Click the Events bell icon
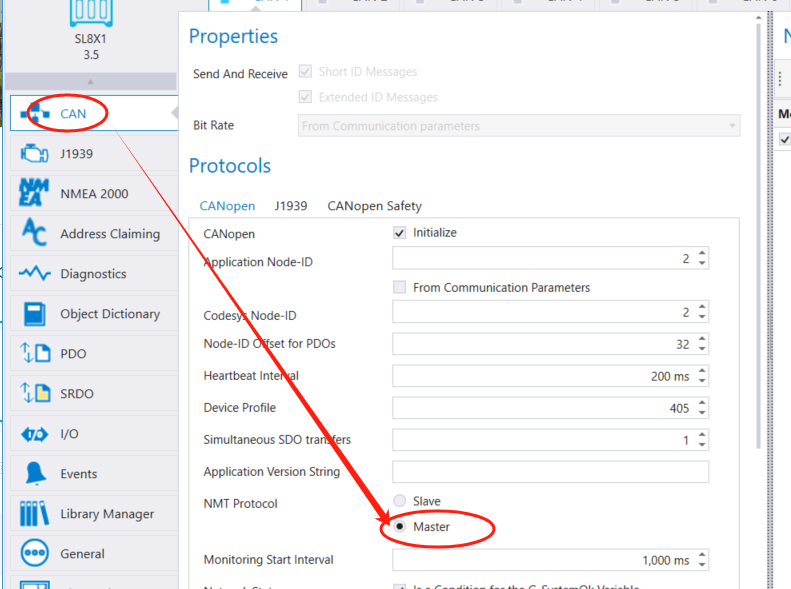Image resolution: width=791 pixels, height=589 pixels. [x=35, y=474]
